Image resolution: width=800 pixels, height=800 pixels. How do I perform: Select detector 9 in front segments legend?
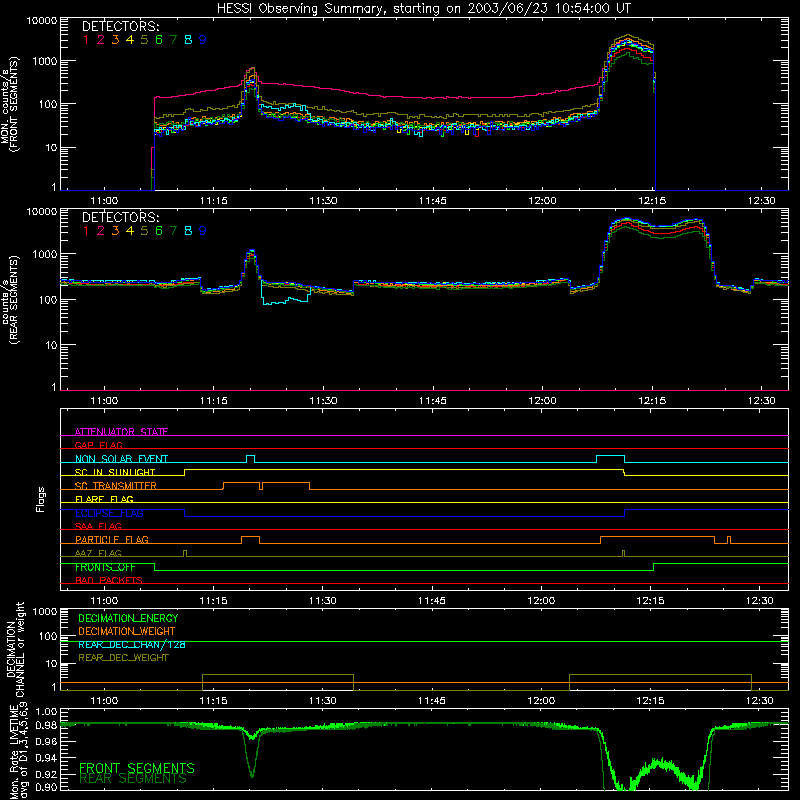[x=203, y=40]
